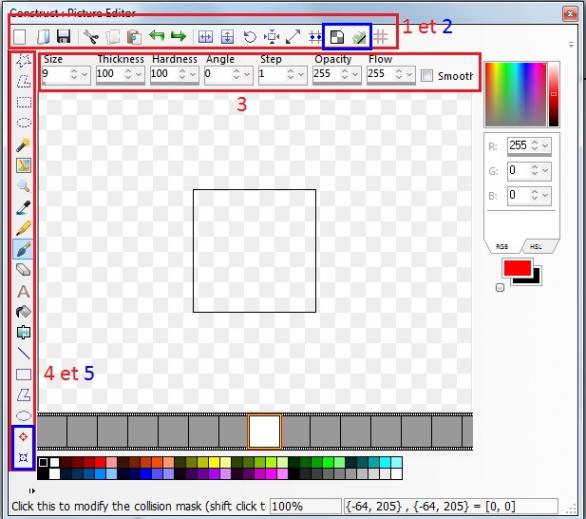Click the diagonal resize arrow icon
Viewport: 586px width, 519px height.
(x=293, y=37)
